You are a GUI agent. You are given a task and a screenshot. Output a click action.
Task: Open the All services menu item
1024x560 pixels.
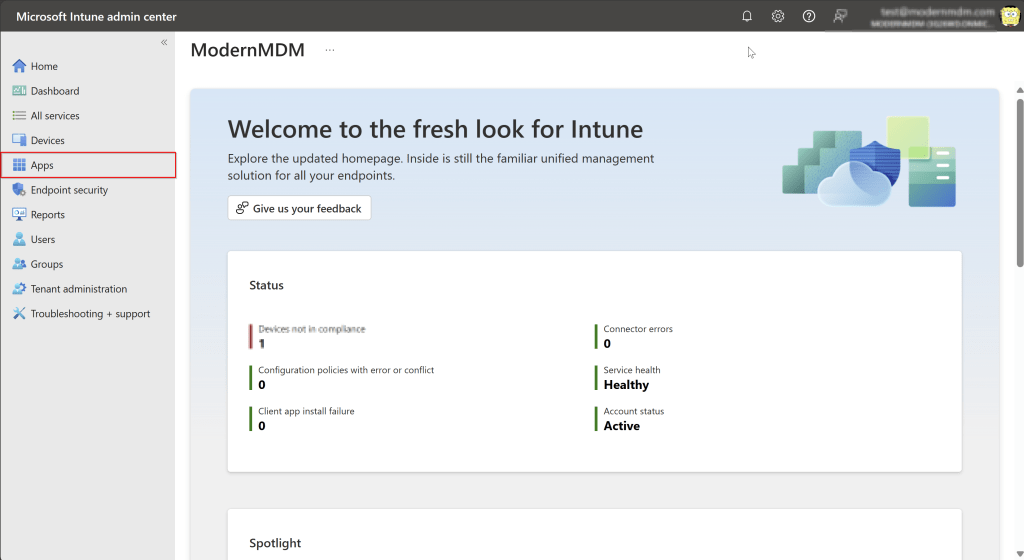(x=54, y=116)
